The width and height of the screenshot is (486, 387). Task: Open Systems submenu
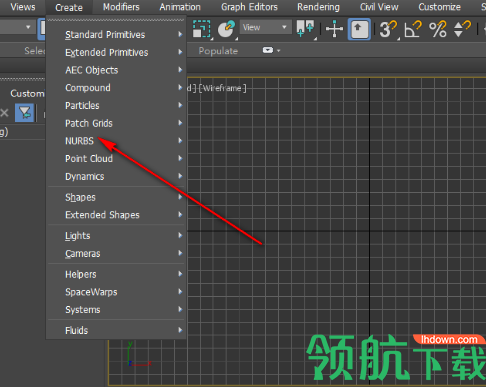(116, 309)
